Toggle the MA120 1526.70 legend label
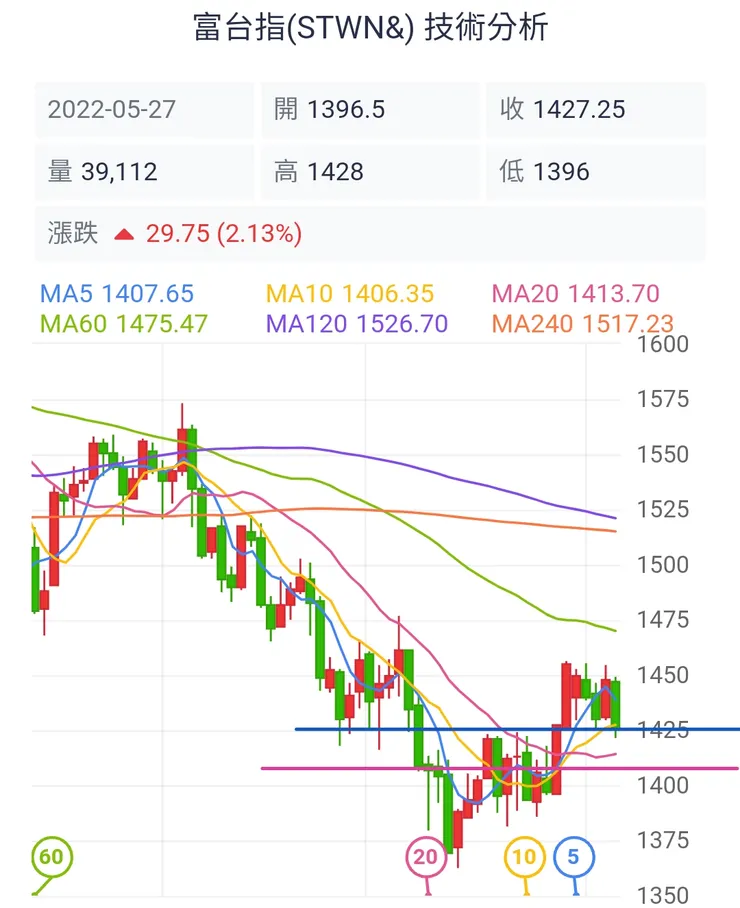 coord(357,324)
